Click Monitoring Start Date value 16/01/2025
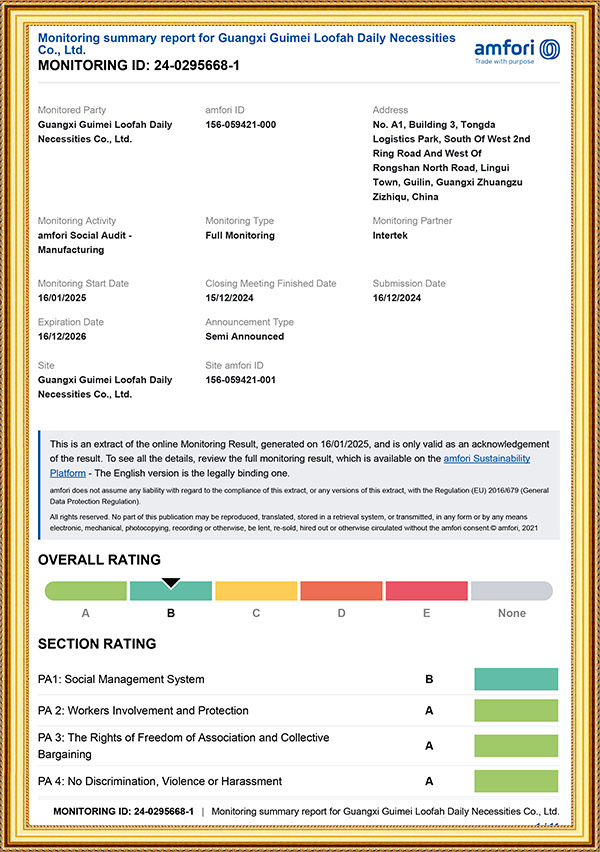The image size is (600, 852). coord(62,298)
